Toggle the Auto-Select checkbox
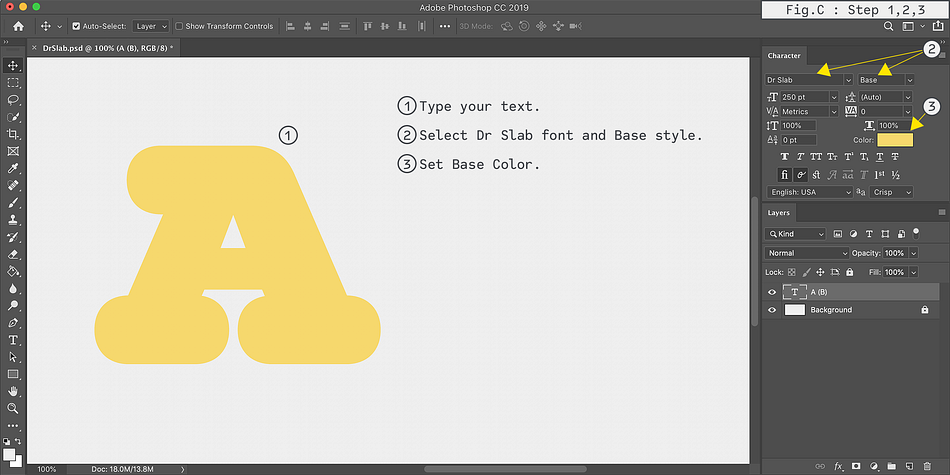 point(76,26)
